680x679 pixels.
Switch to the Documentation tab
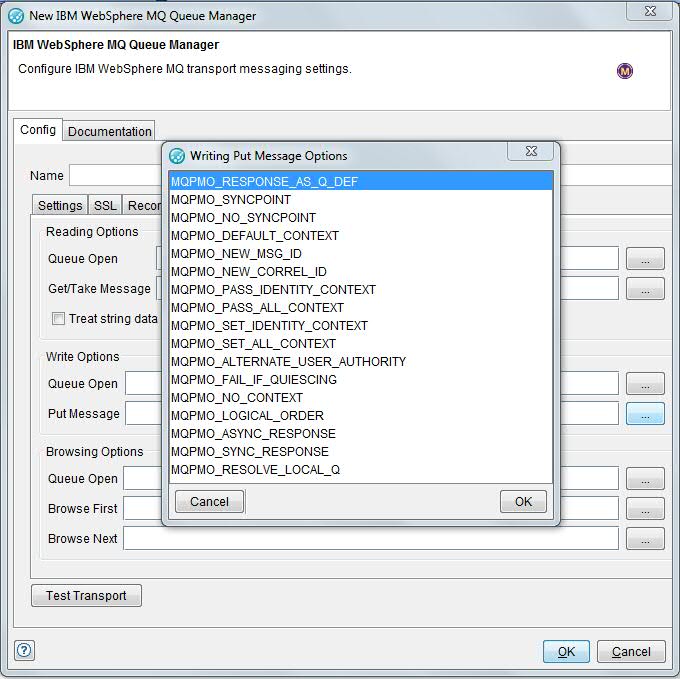[x=109, y=131]
